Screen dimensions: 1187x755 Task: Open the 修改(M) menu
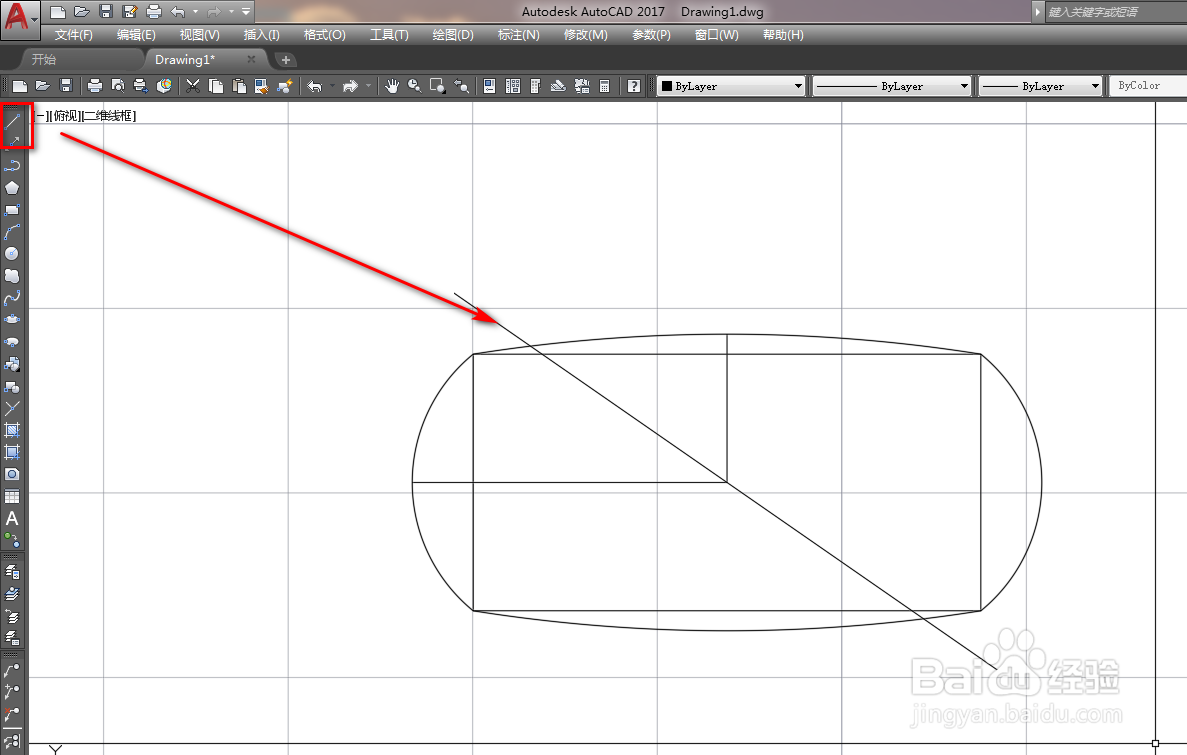[x=585, y=35]
